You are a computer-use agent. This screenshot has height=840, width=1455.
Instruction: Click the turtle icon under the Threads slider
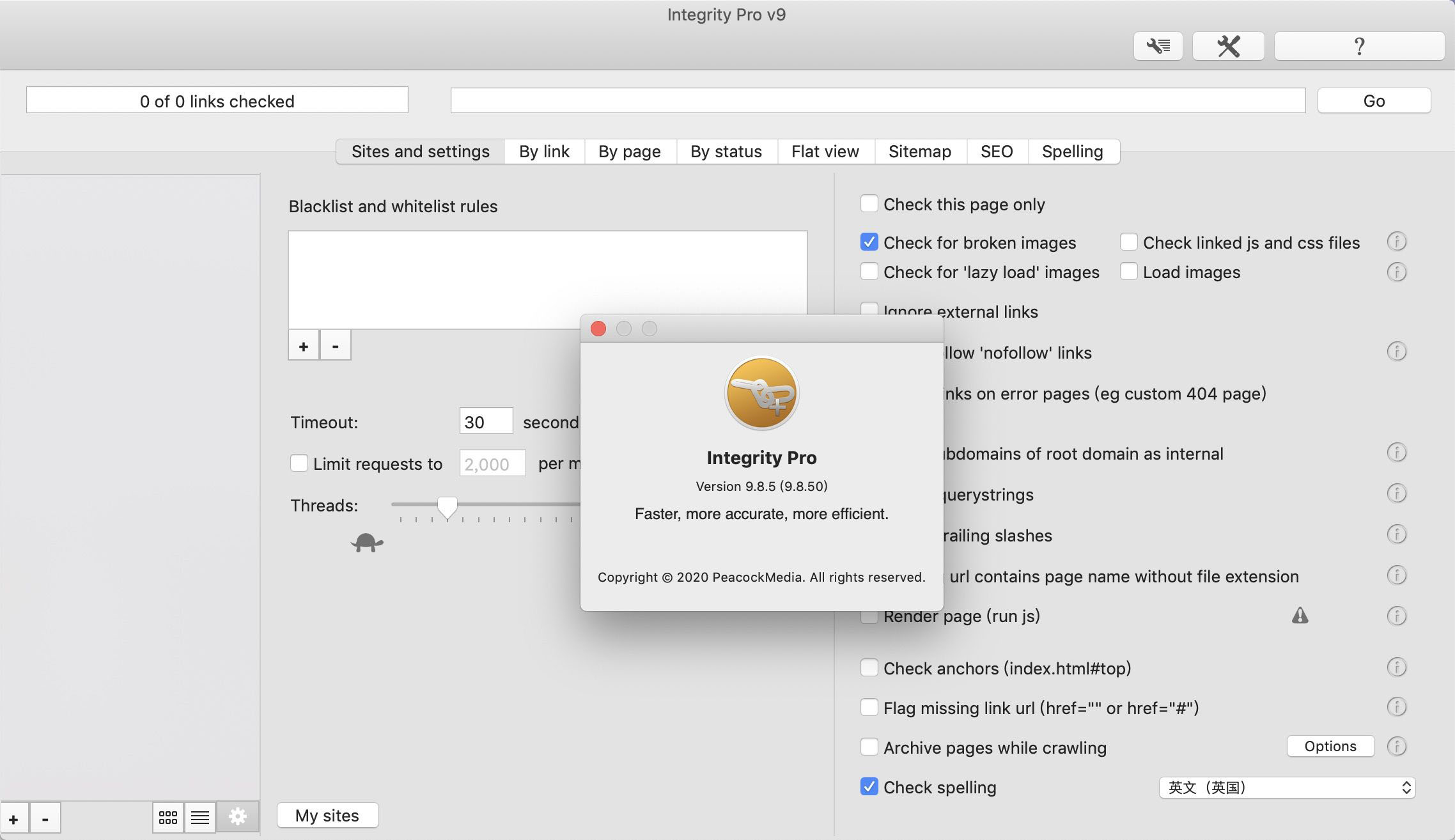[x=367, y=543]
